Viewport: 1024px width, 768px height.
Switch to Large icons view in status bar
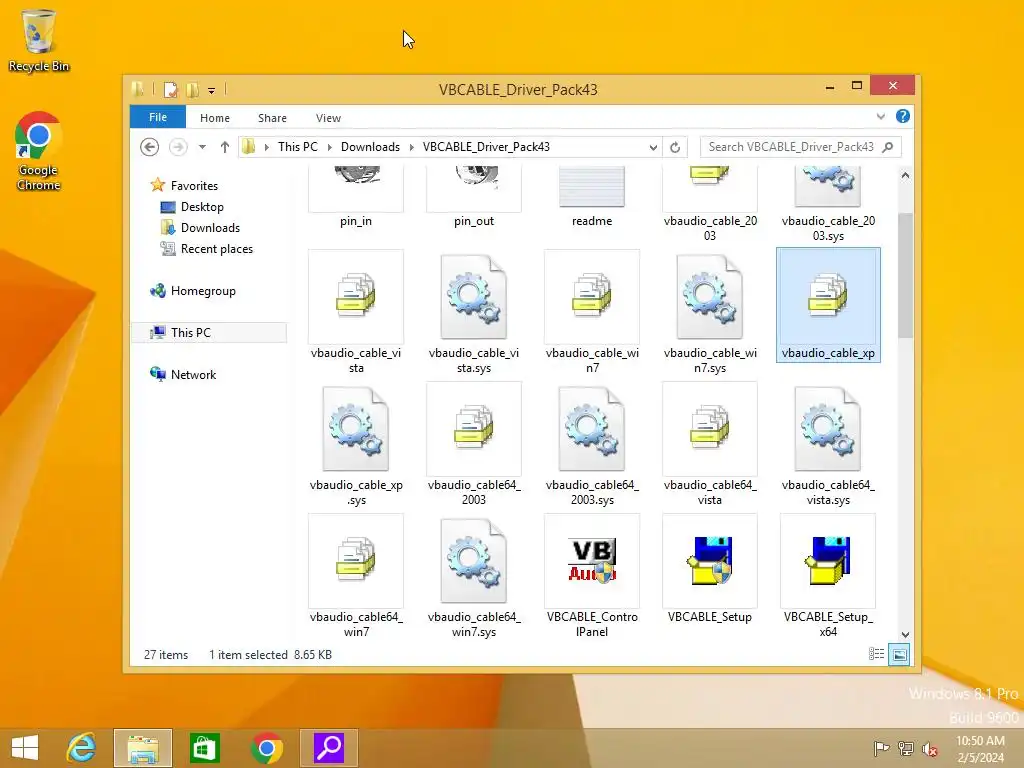[899, 654]
